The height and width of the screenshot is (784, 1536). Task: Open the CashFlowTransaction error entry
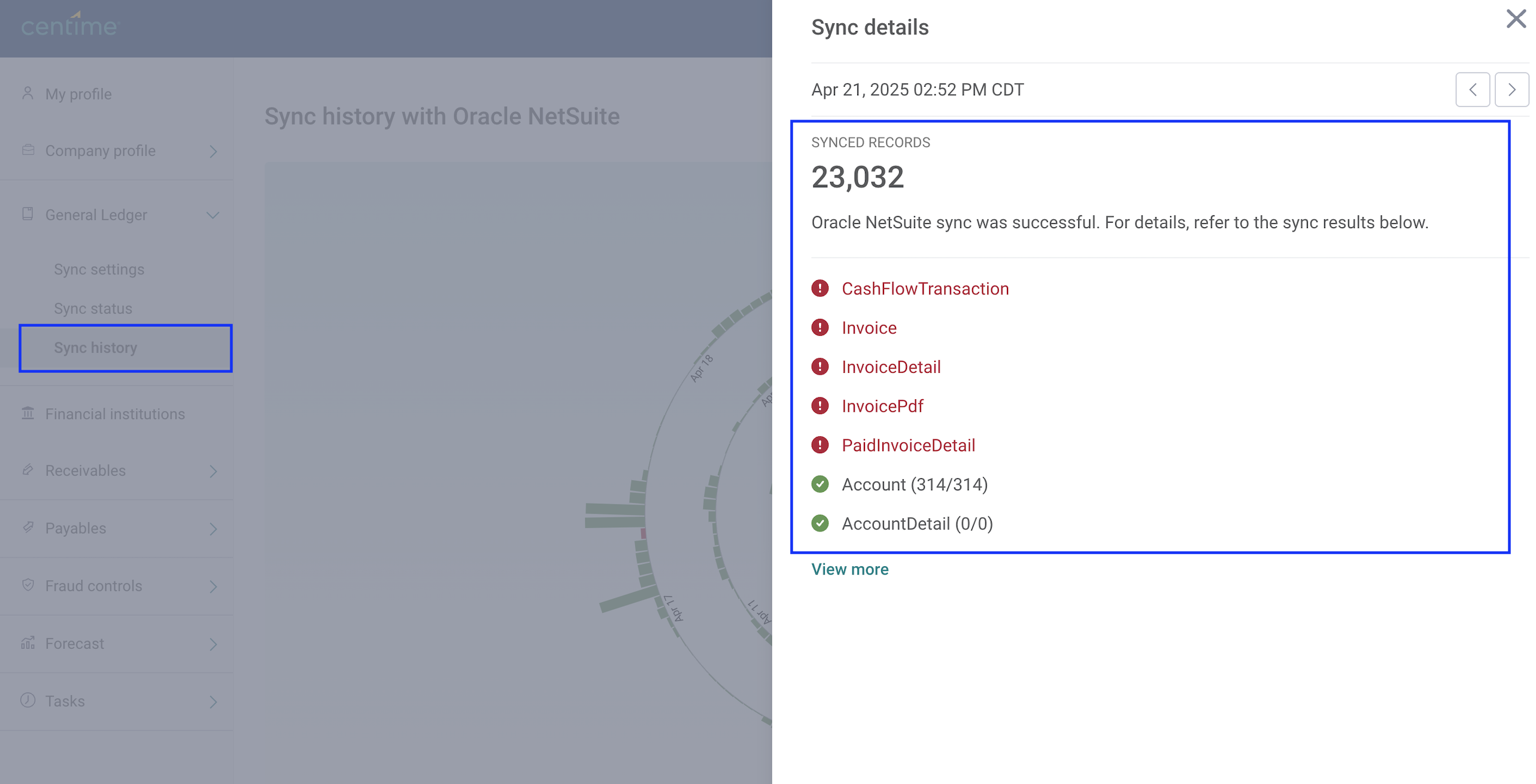click(925, 288)
